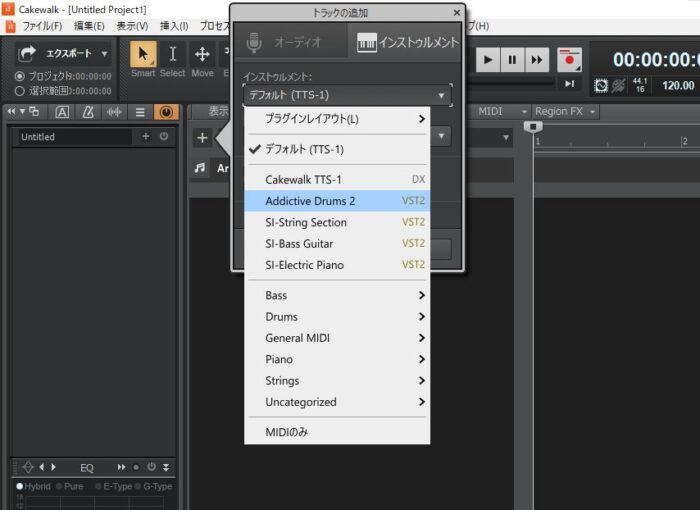Click the Arranger music note icon
Screen dimensions: 700x510
200,168
